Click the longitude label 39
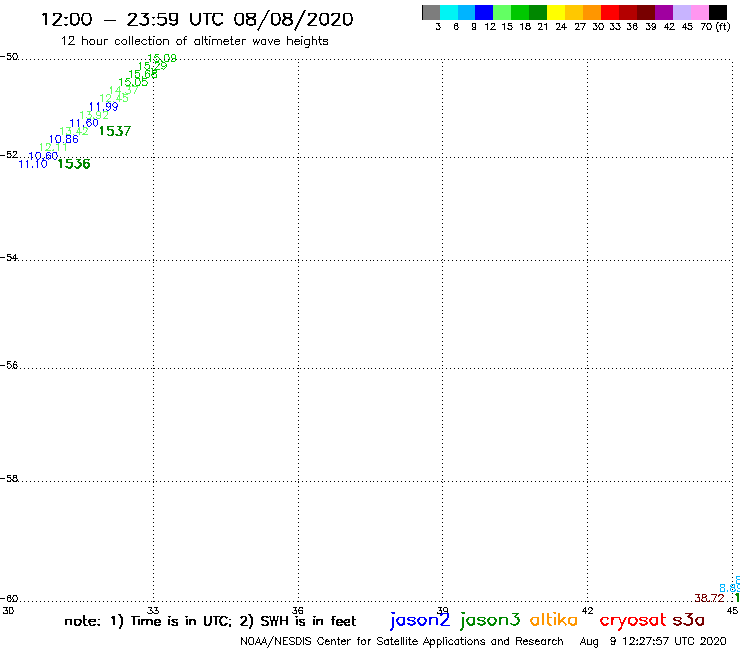The width and height of the screenshot is (740, 650). pos(442,610)
